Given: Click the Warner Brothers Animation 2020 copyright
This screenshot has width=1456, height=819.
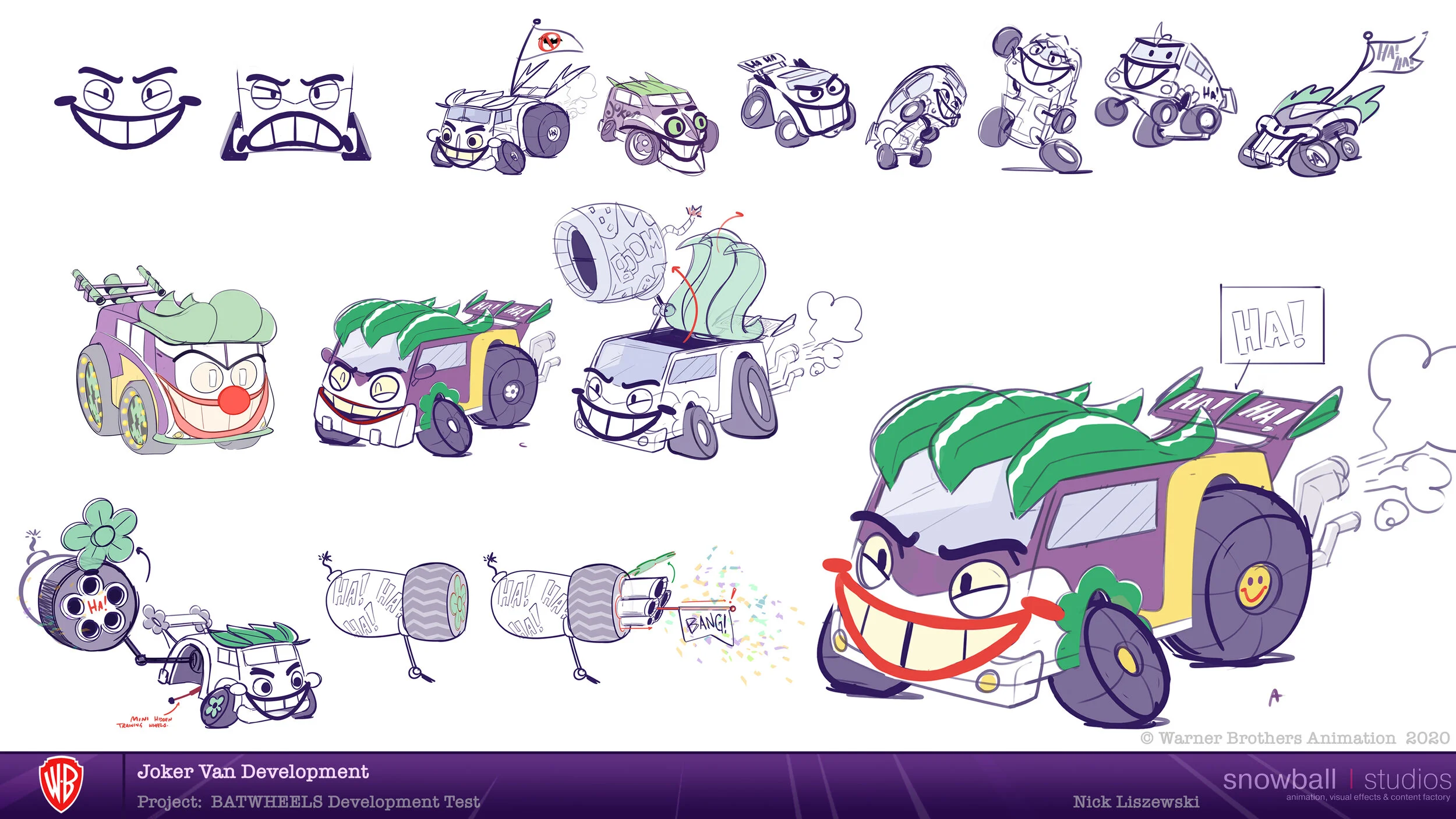Looking at the screenshot, I should pyautogui.click(x=1295, y=738).
